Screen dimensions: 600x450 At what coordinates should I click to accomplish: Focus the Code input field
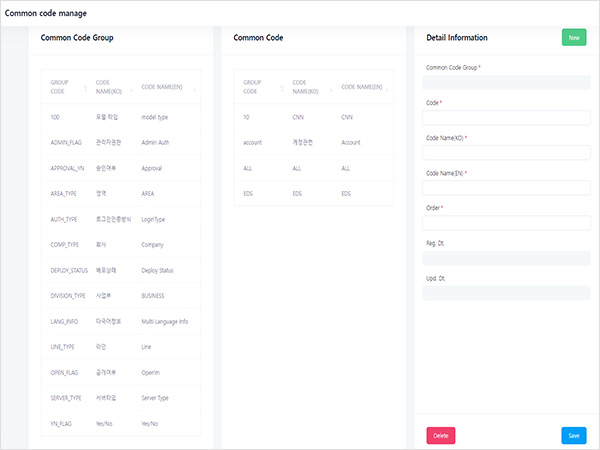tap(506, 118)
